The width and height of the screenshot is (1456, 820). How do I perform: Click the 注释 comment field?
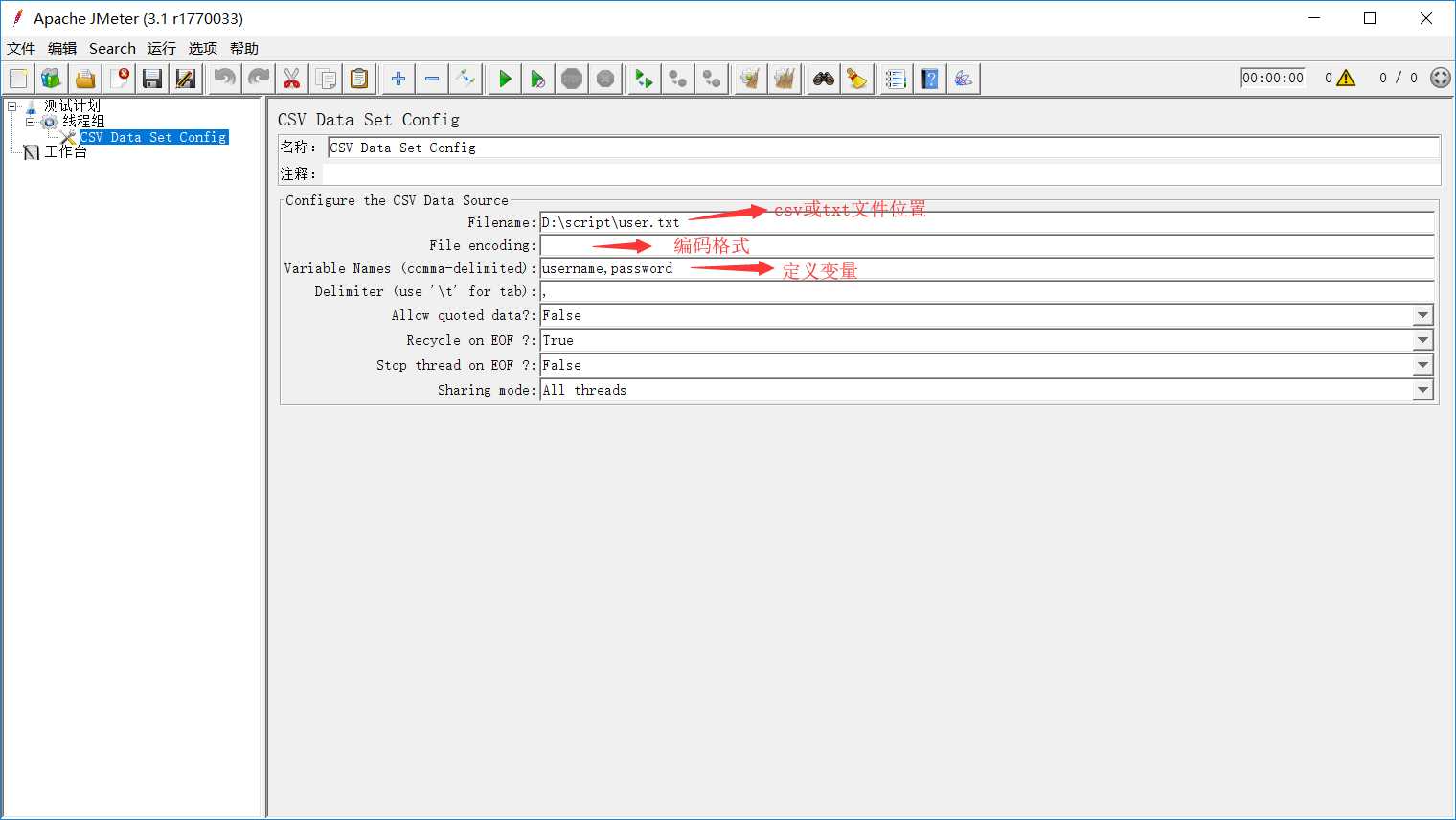881,173
